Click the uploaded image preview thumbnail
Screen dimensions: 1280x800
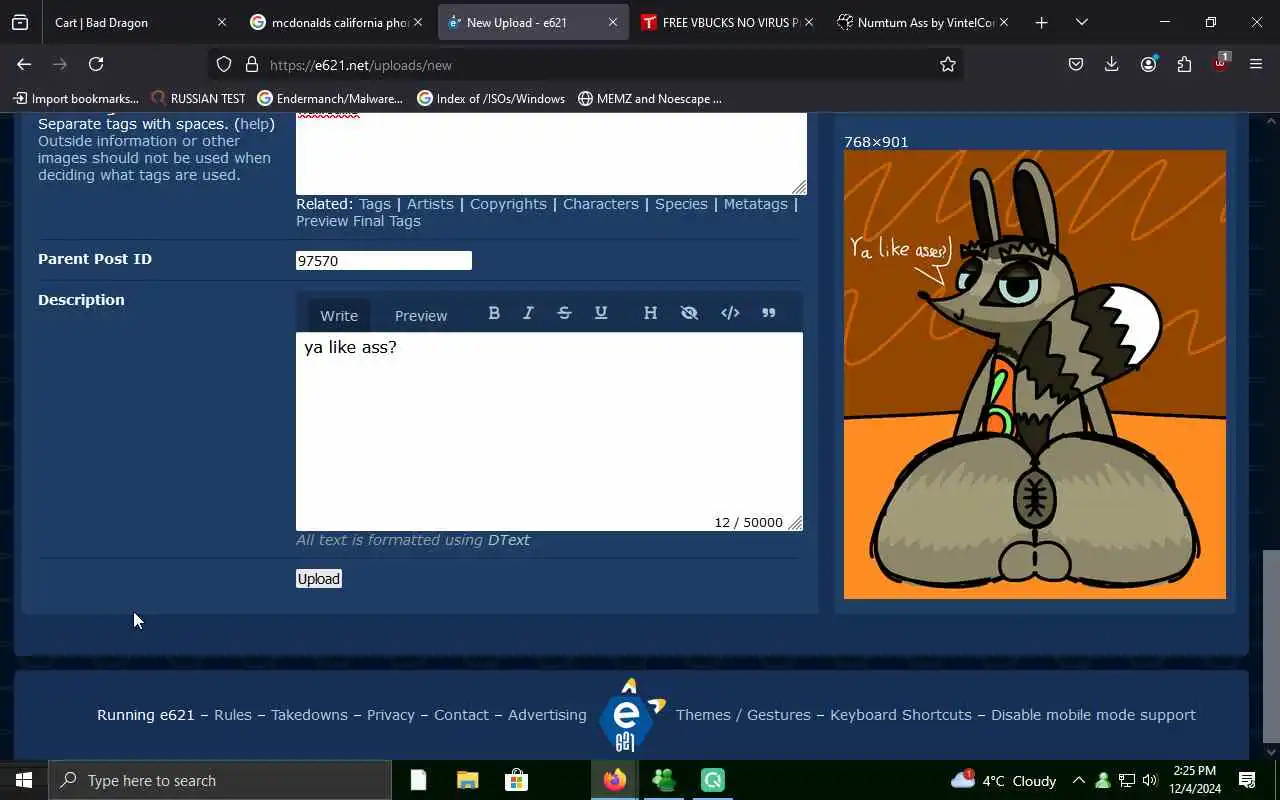[x=1035, y=375]
